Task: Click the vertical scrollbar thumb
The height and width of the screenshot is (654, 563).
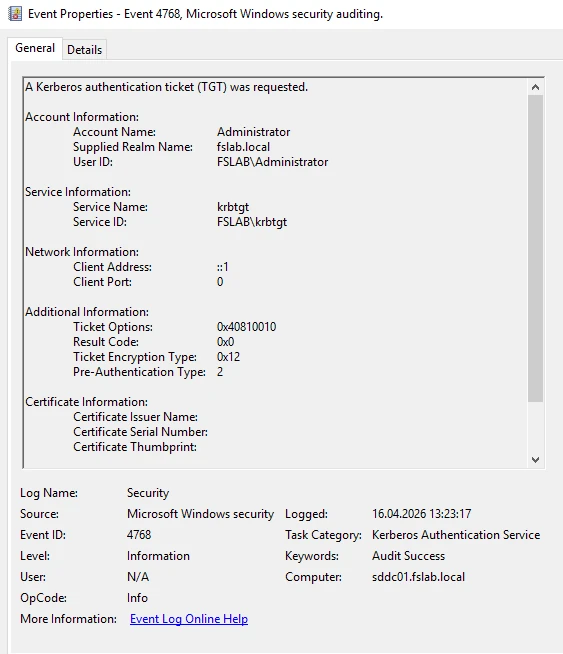Action: click(x=535, y=249)
